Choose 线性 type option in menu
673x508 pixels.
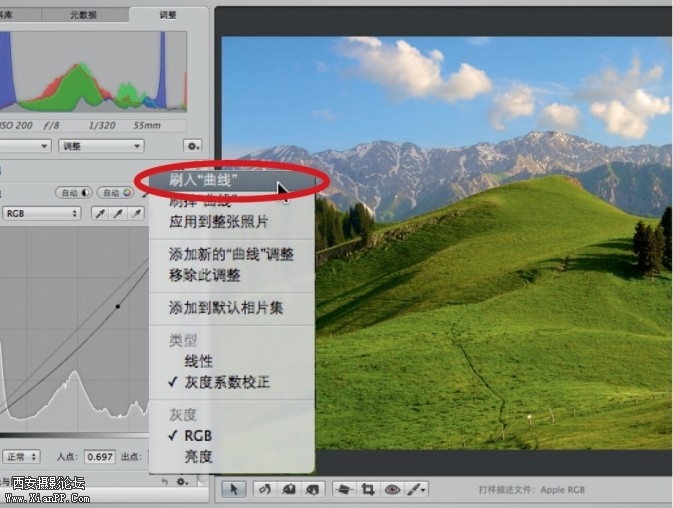coord(198,361)
